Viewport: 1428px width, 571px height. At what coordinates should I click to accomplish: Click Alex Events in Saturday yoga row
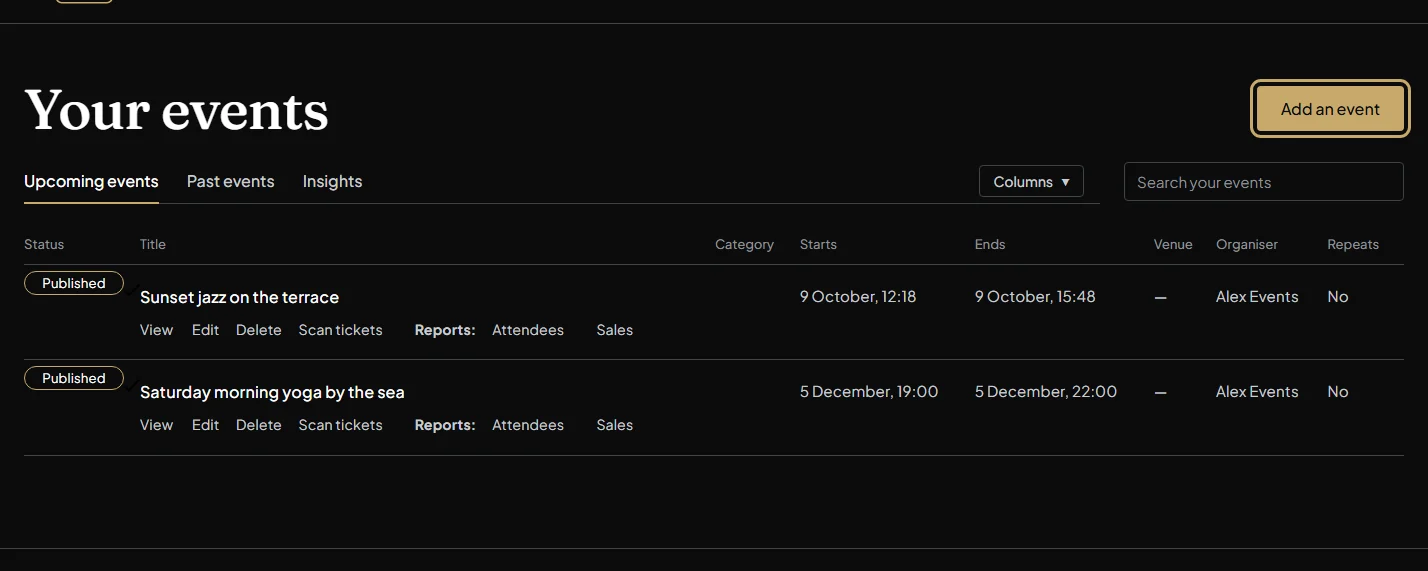tap(1257, 392)
